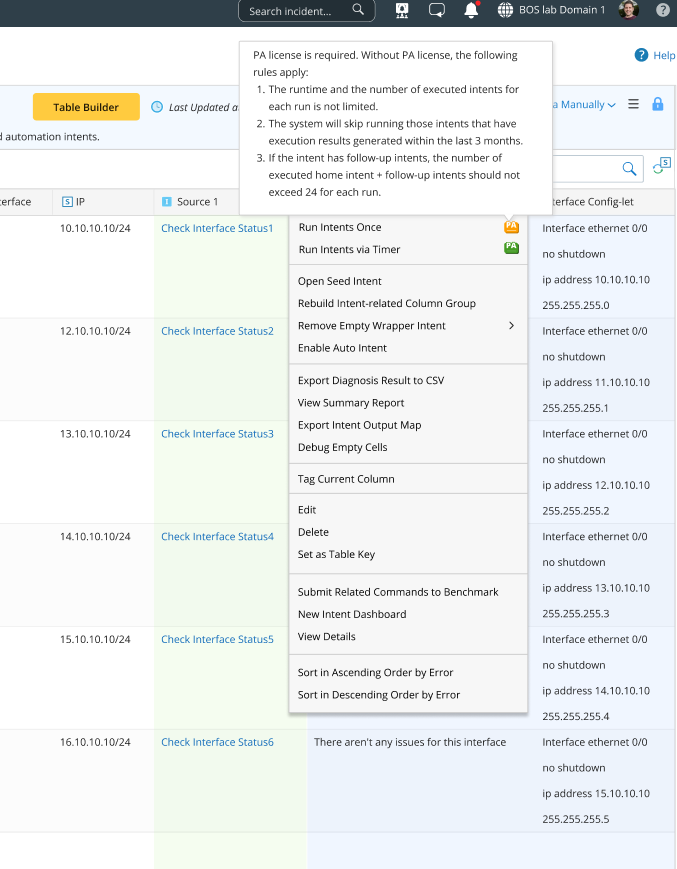
Task: Open the Check Interface Status1 link
Action: pos(217,228)
